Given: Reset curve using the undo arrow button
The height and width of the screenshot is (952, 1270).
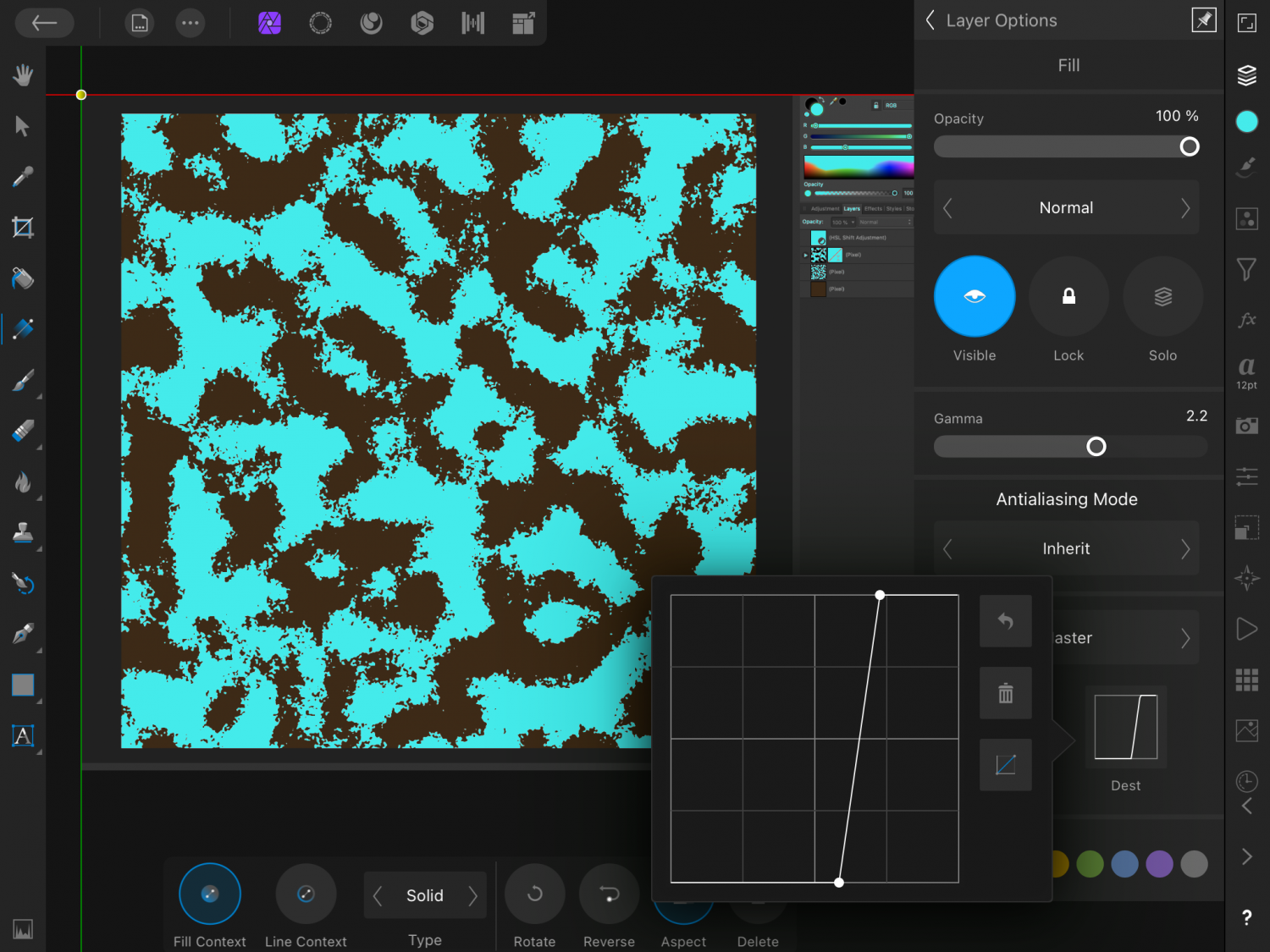Looking at the screenshot, I should (x=1005, y=621).
